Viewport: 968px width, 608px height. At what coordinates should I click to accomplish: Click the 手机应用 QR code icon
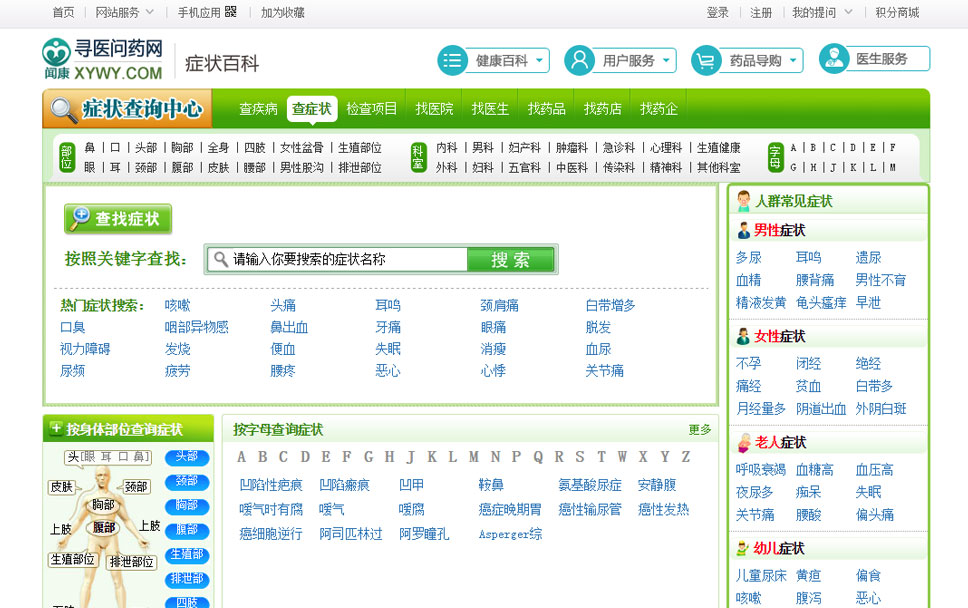tap(231, 12)
